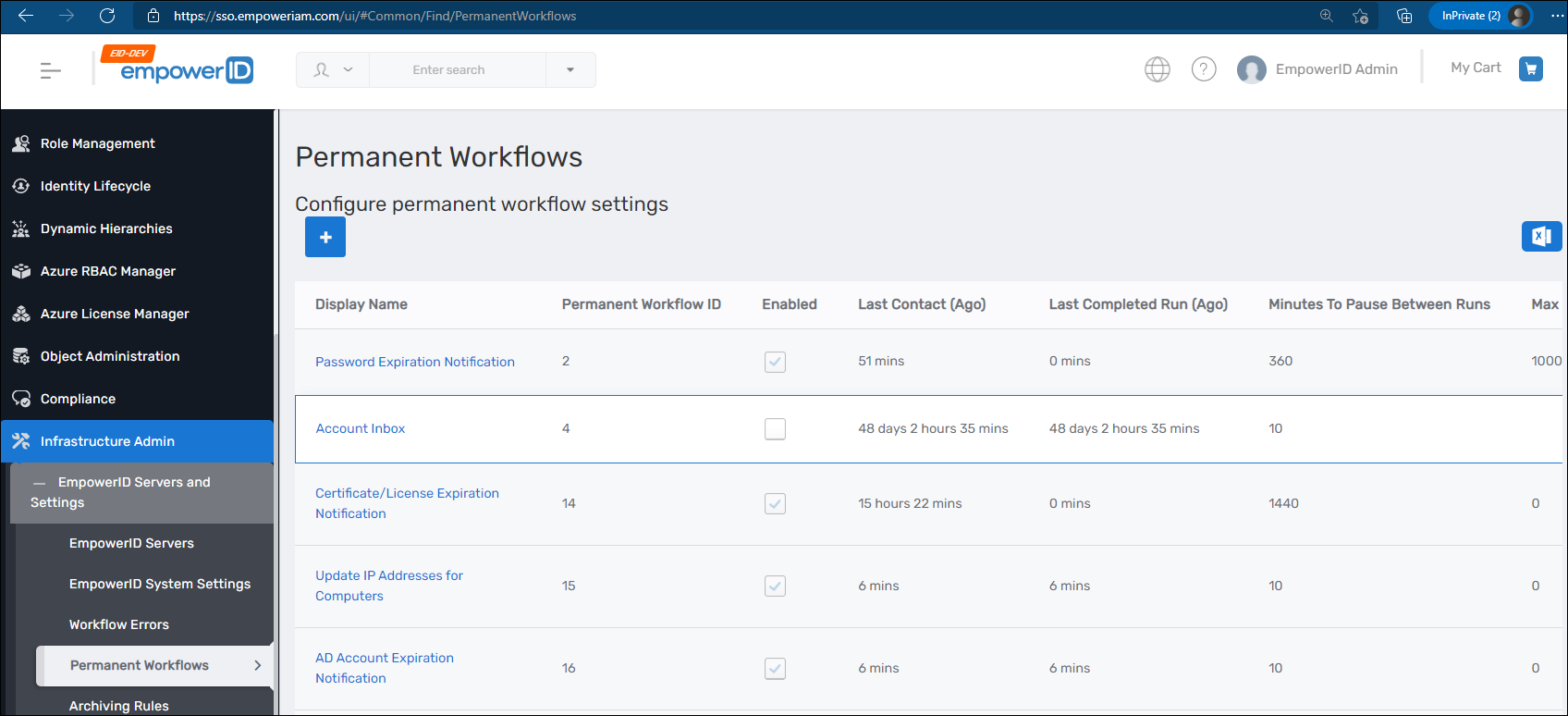Click the Identity Lifecycle sidebar icon
1568x716 pixels.
(x=21, y=186)
